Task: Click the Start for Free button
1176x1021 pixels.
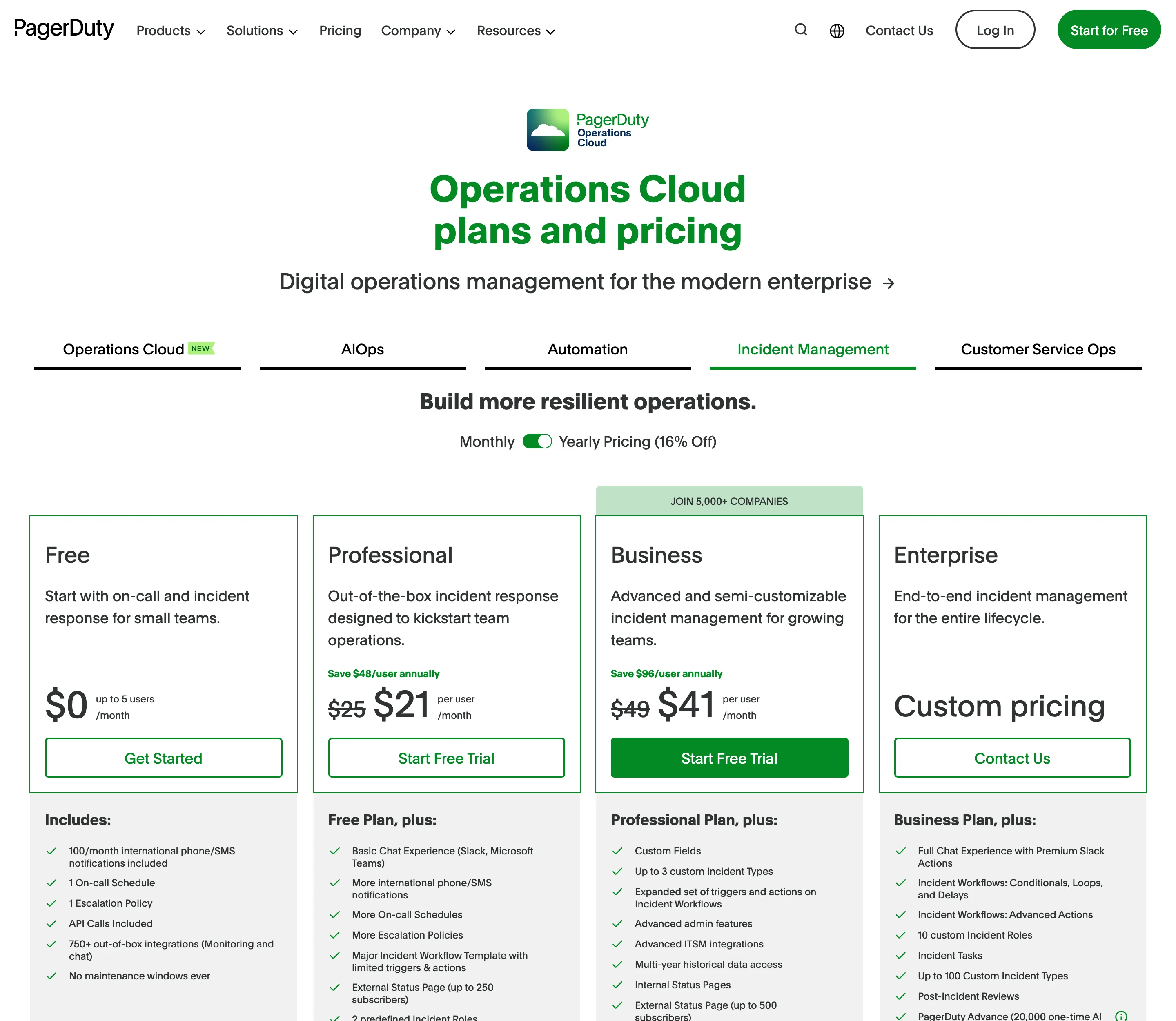Action: point(1109,30)
